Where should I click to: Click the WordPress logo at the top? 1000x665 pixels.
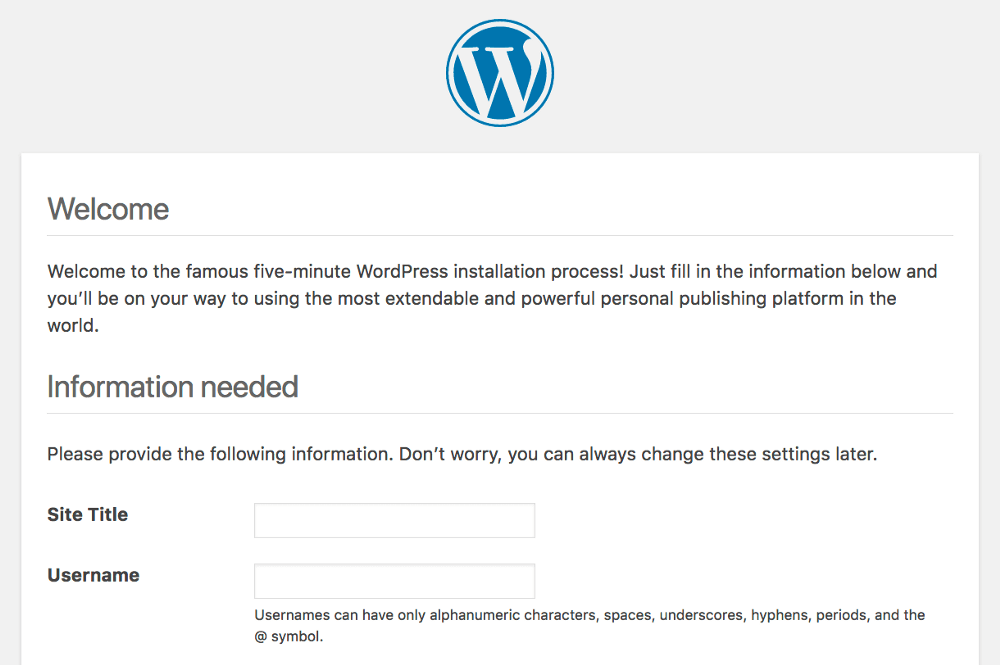coord(500,73)
